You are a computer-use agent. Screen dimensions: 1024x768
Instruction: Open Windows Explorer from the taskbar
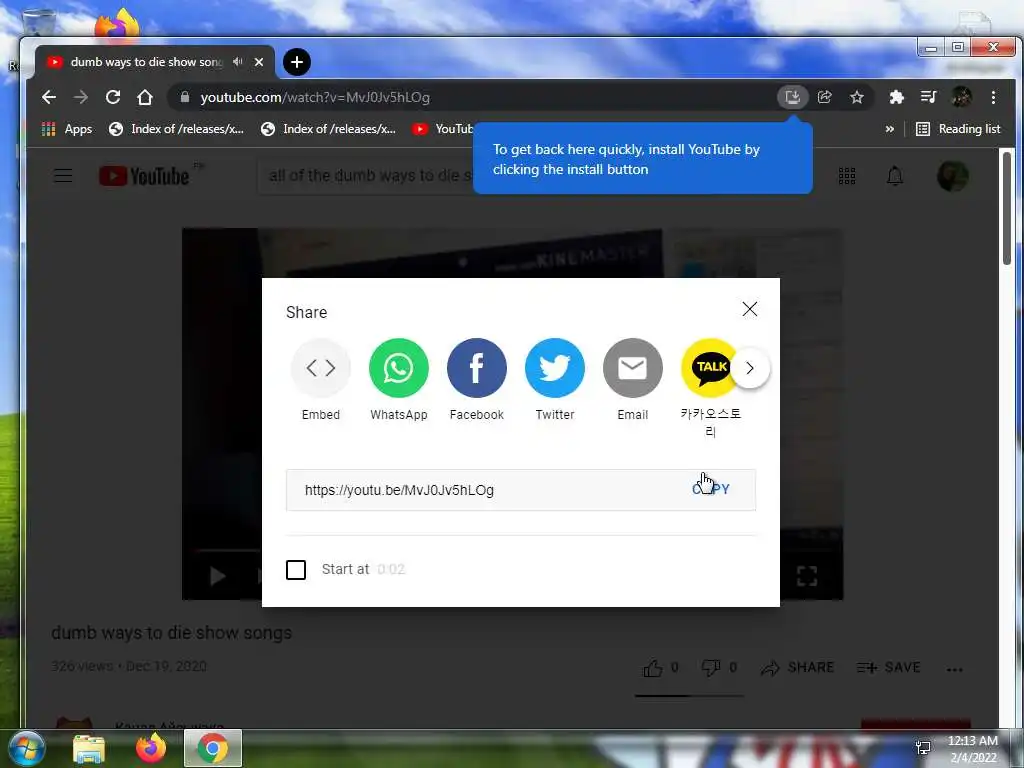tap(89, 748)
